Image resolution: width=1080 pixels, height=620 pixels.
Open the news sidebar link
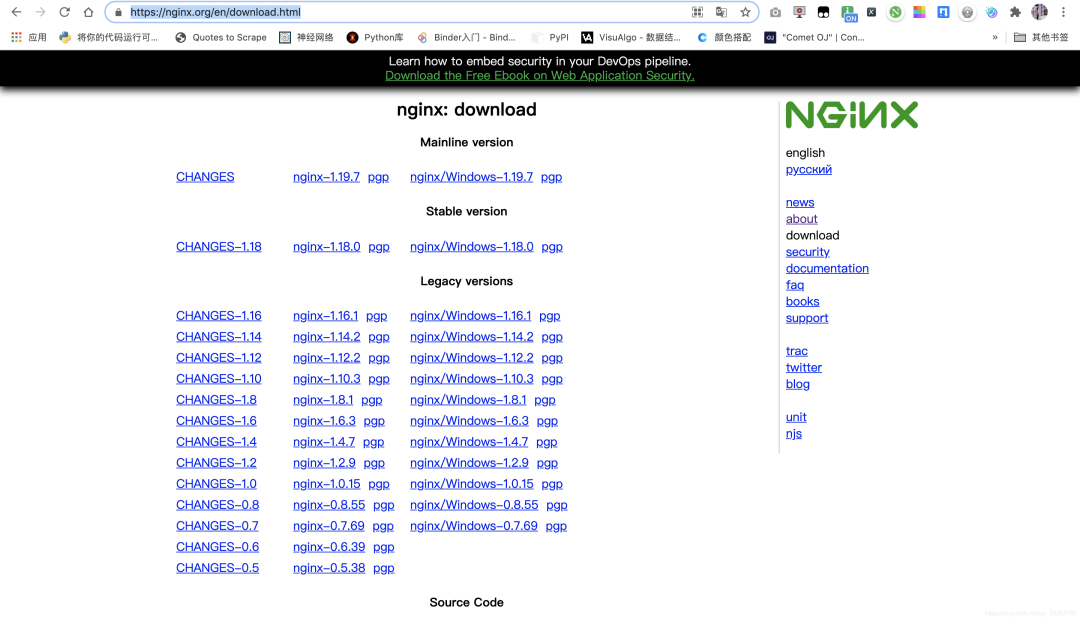tap(800, 203)
